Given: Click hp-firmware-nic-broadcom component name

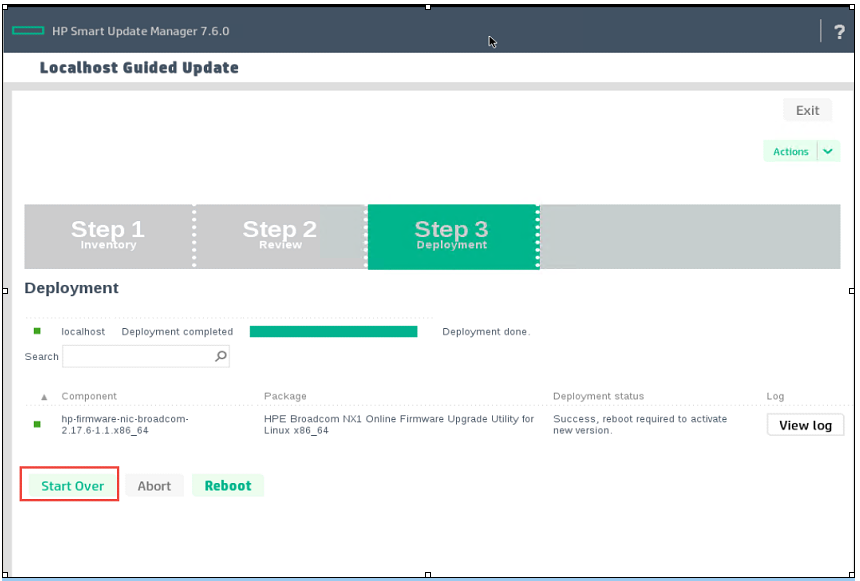Looking at the screenshot, I should [125, 425].
